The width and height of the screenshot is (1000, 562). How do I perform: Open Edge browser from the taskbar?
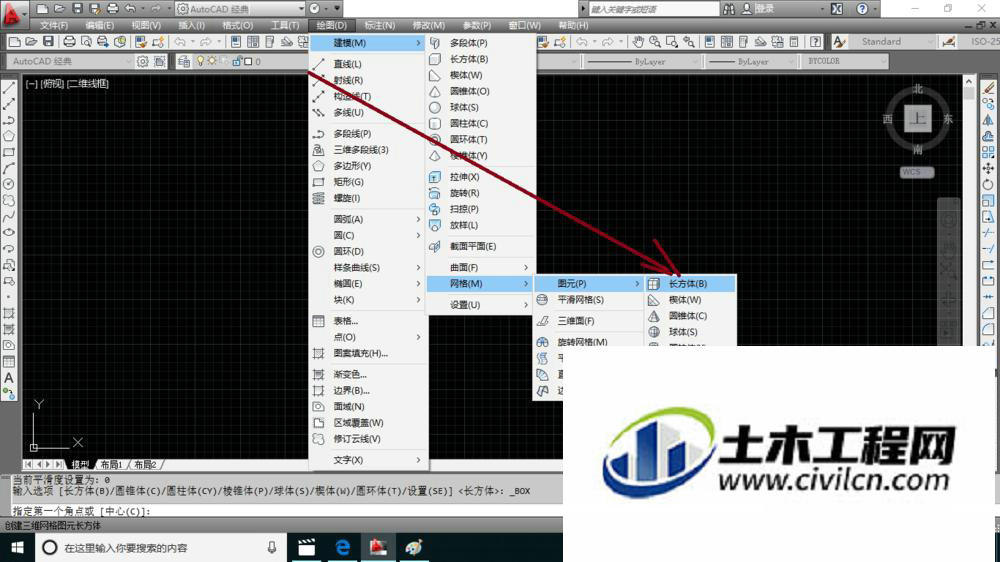pyautogui.click(x=342, y=547)
